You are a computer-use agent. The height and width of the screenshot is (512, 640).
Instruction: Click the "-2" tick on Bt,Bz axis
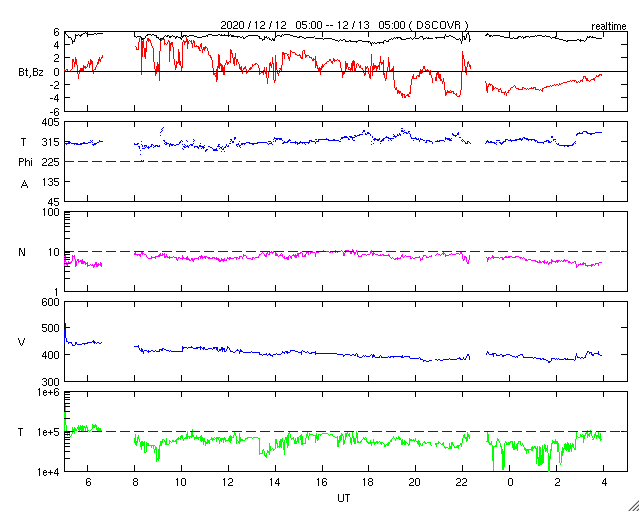54,85
